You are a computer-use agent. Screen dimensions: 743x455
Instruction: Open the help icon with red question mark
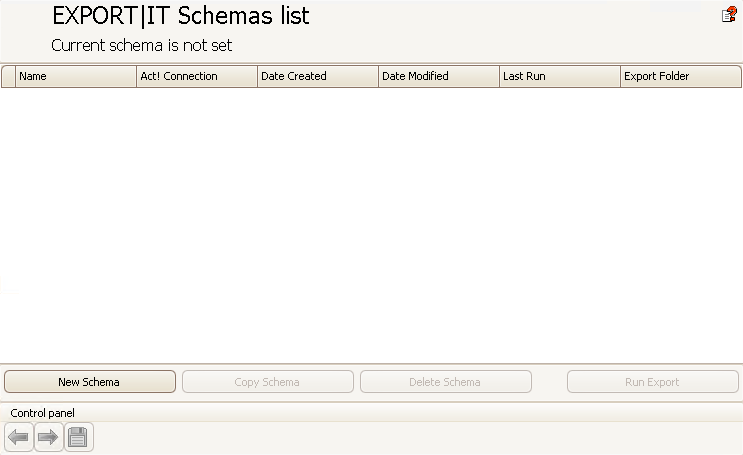[729, 14]
